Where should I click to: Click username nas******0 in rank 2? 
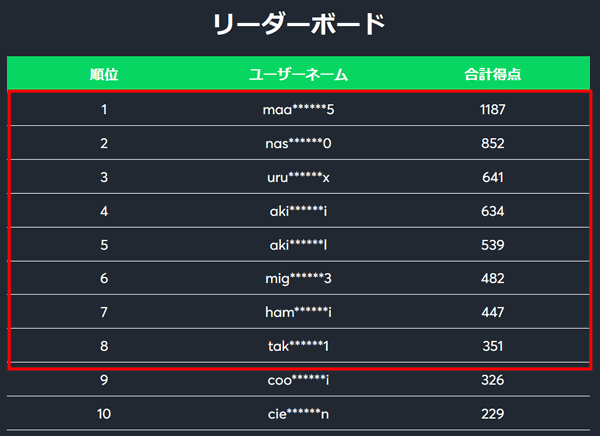[x=298, y=144]
